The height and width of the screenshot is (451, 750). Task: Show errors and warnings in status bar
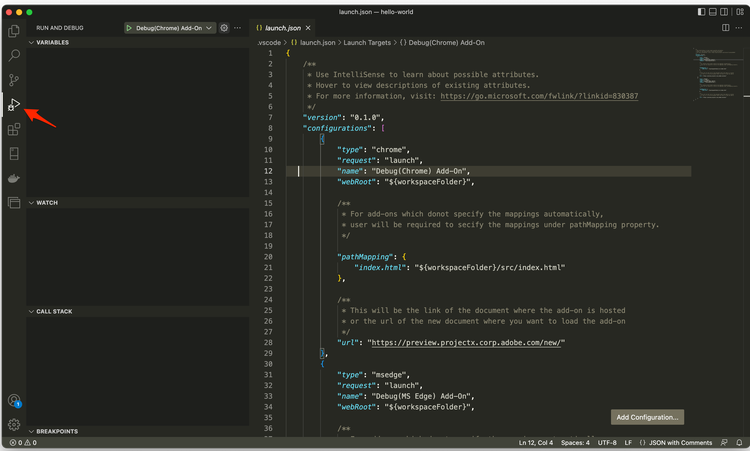[x=23, y=443]
